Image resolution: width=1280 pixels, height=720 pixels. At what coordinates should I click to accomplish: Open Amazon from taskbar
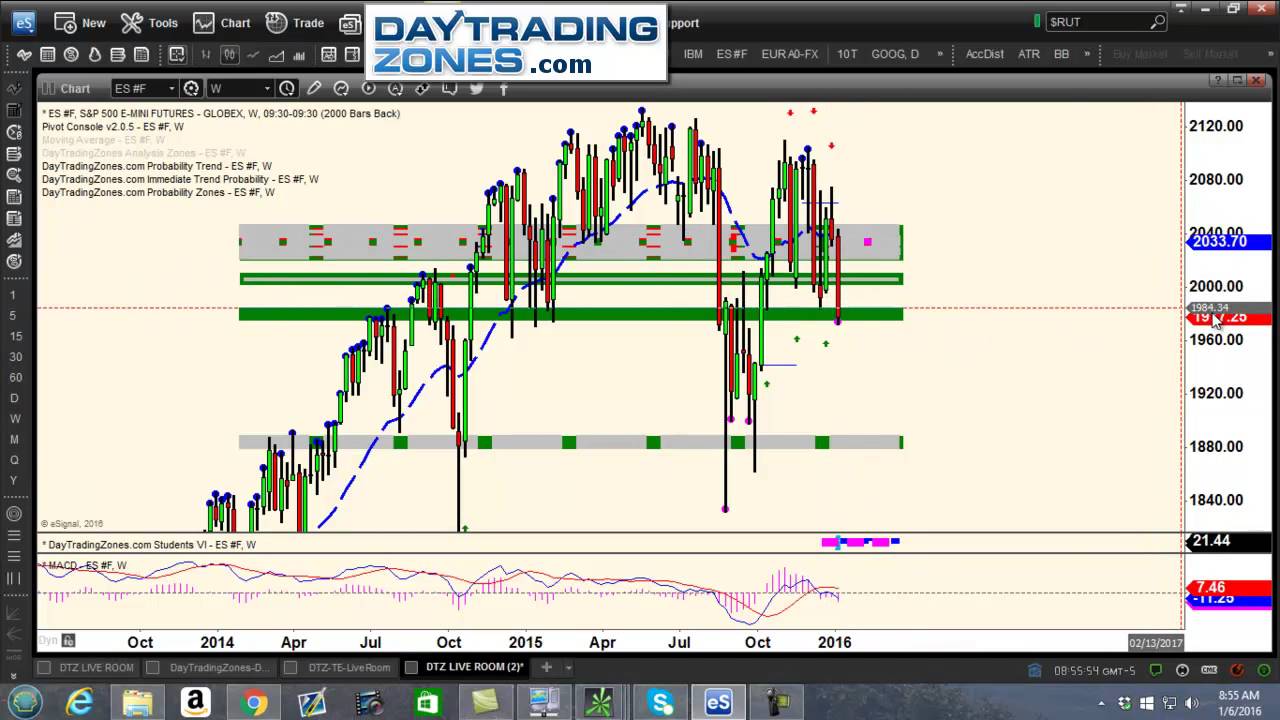click(x=195, y=702)
